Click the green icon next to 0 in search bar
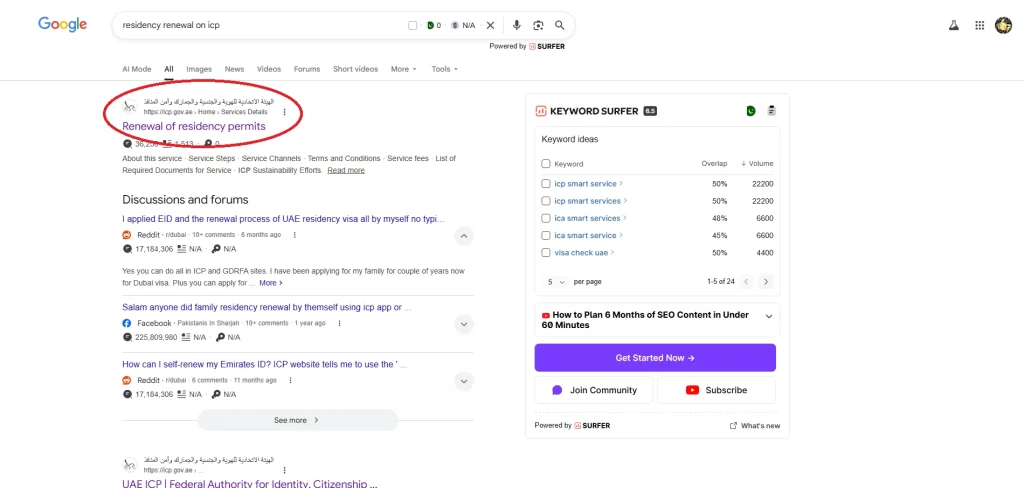1024x488 pixels. pyautogui.click(x=430, y=25)
